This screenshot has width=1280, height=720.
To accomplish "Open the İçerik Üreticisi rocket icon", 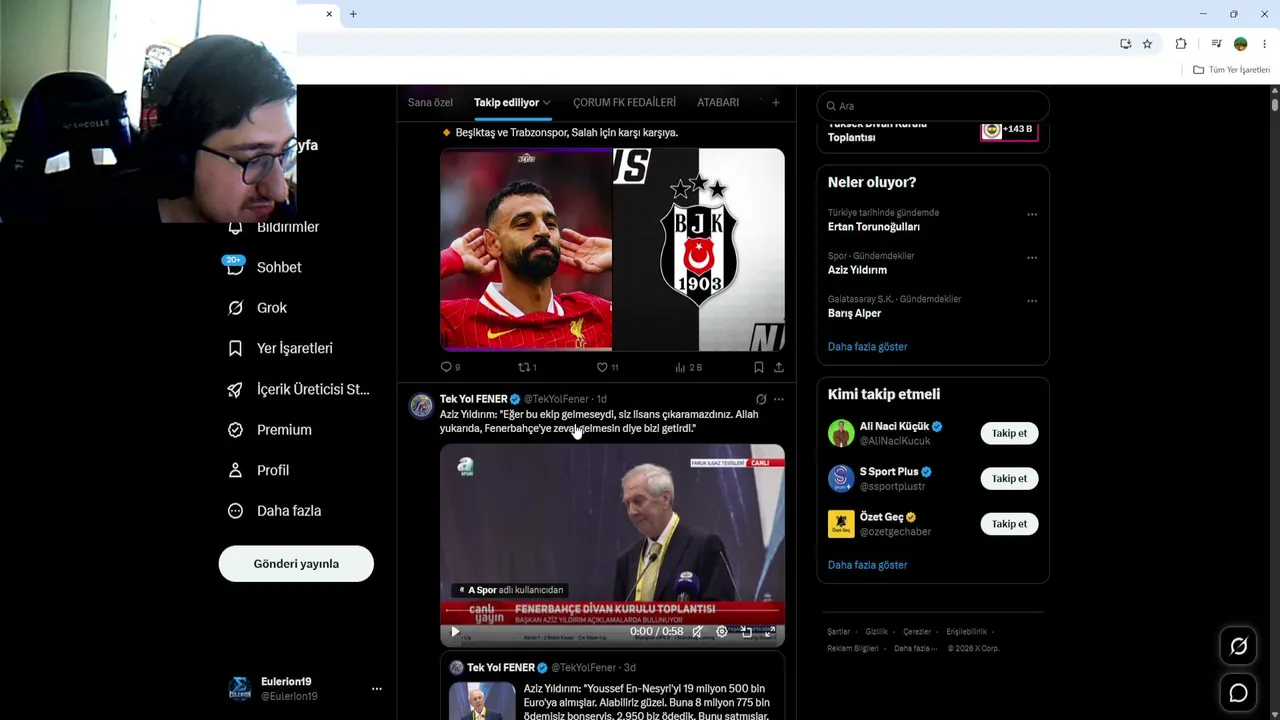I will (x=235, y=389).
